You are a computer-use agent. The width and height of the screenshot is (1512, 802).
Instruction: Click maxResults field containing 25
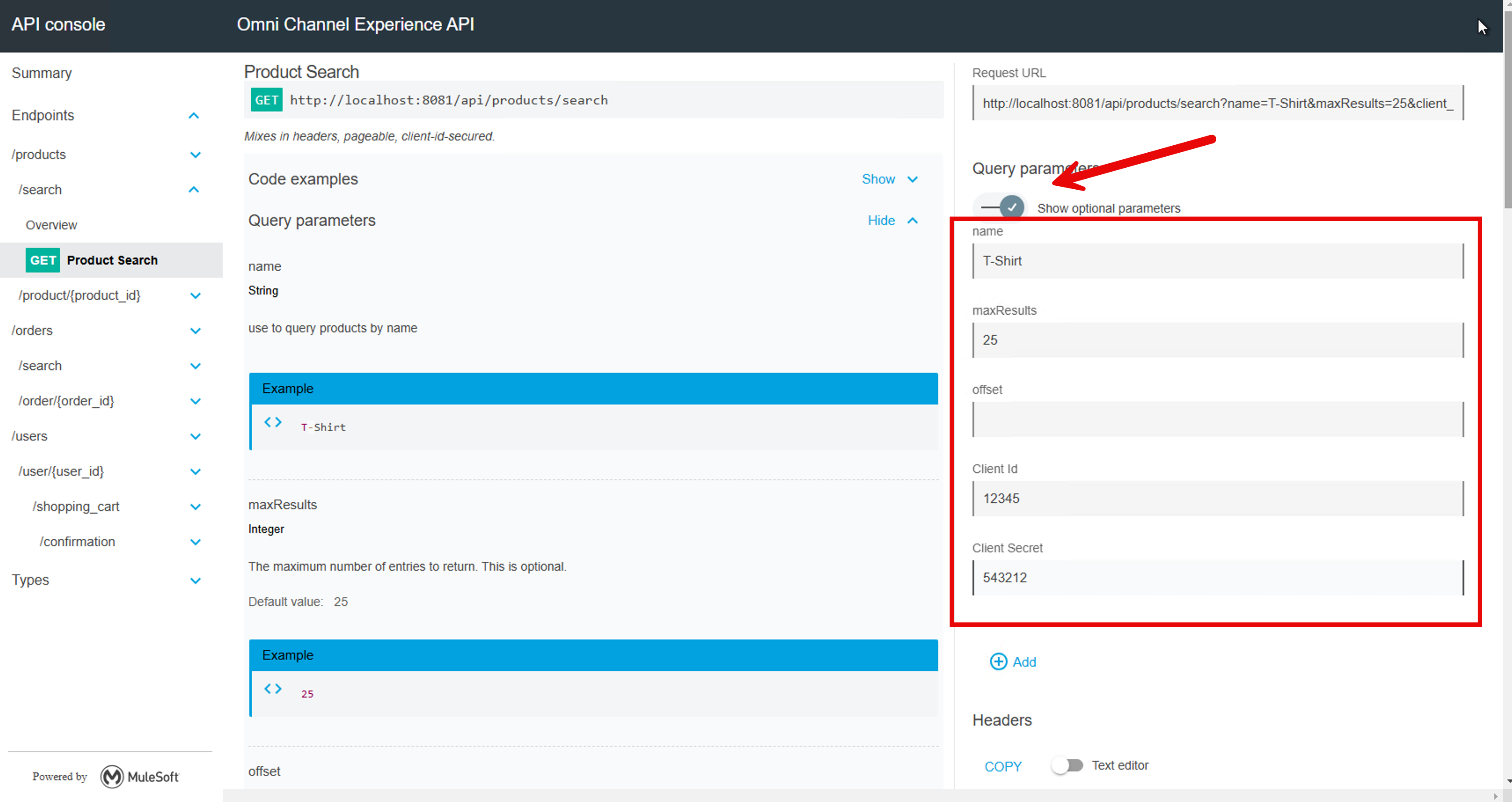(x=1218, y=340)
